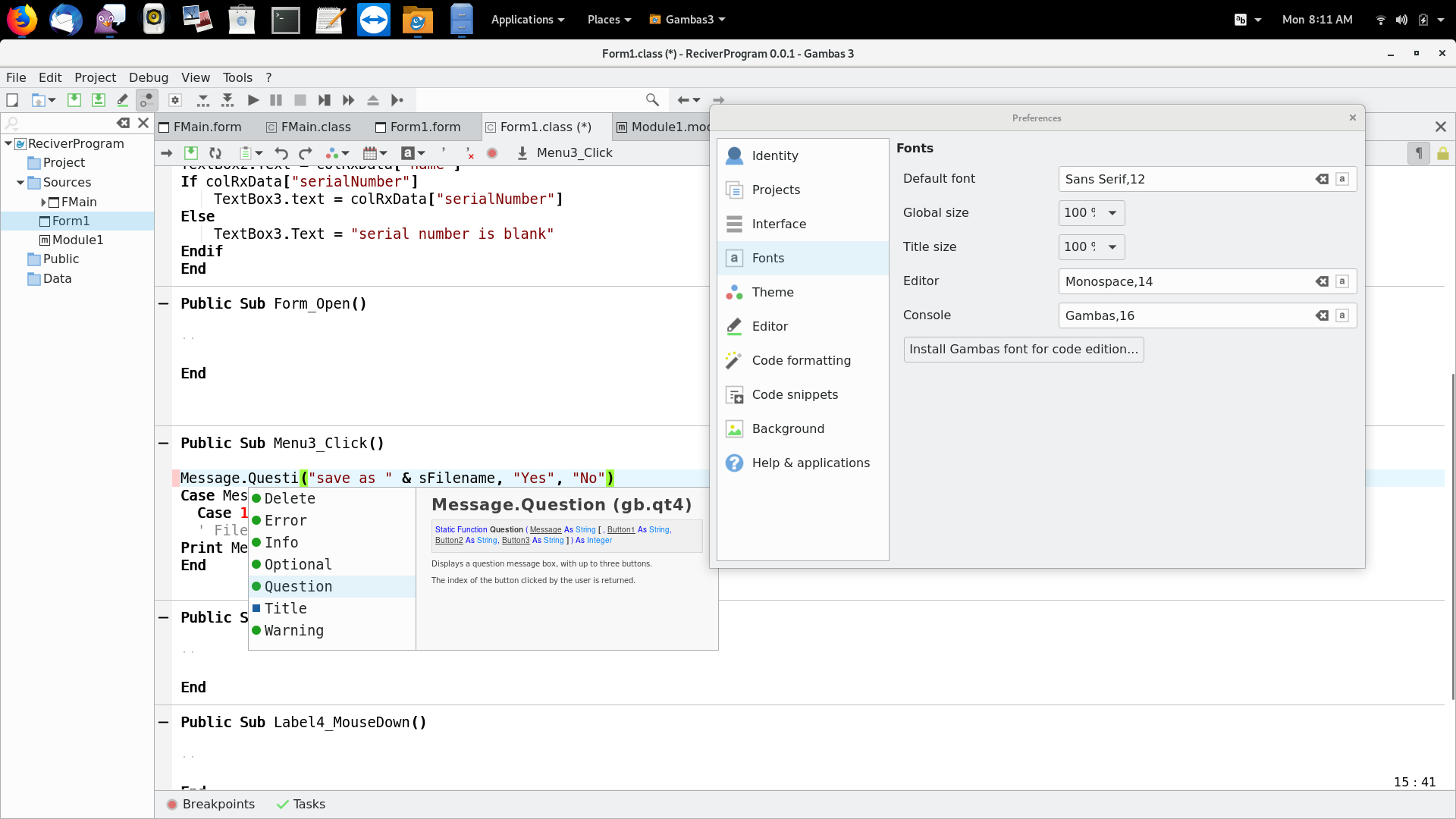The height and width of the screenshot is (819, 1456).
Task: Click the Step Over debug icon
Action: [348, 100]
